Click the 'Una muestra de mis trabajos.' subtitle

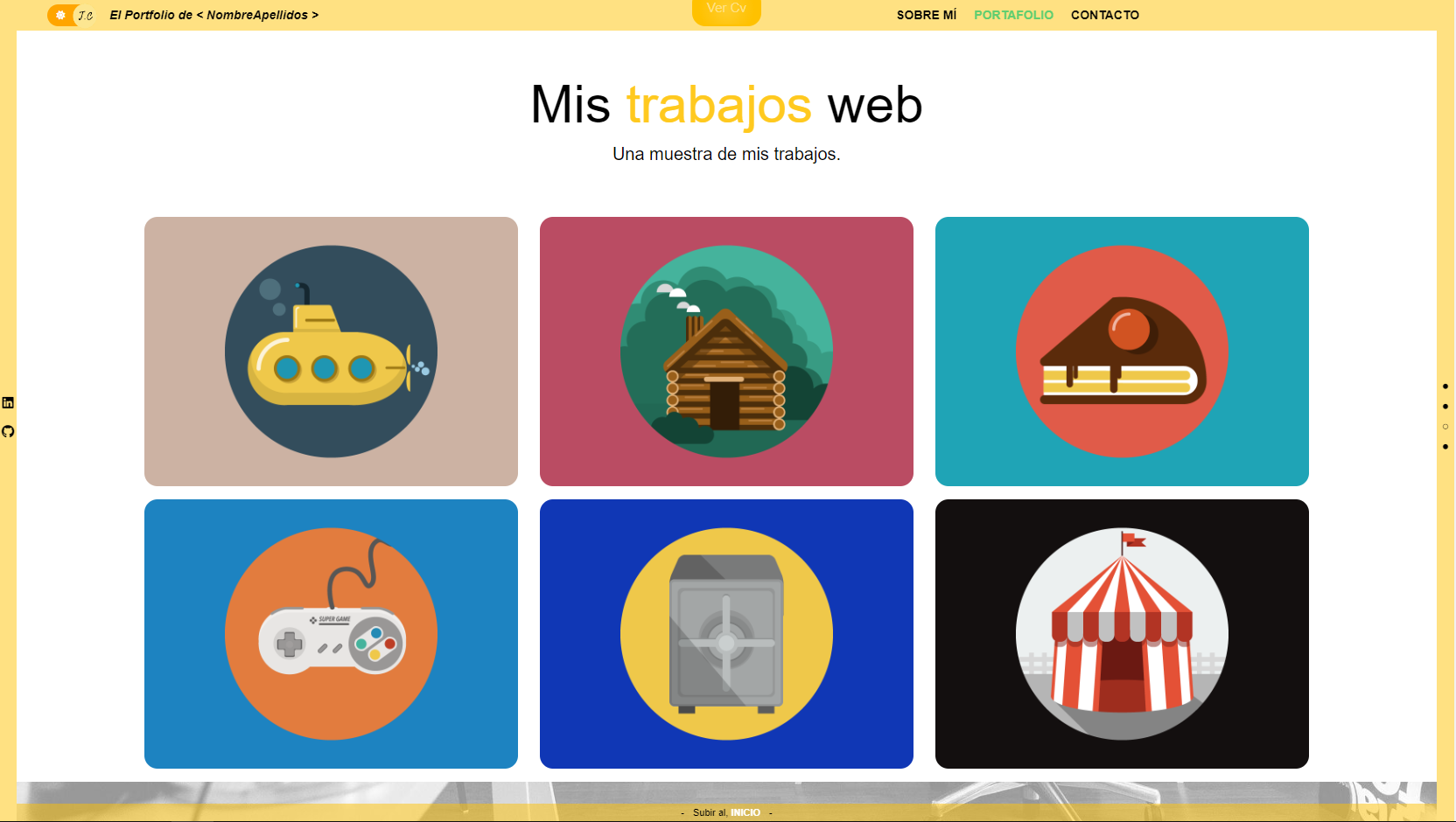tap(726, 154)
